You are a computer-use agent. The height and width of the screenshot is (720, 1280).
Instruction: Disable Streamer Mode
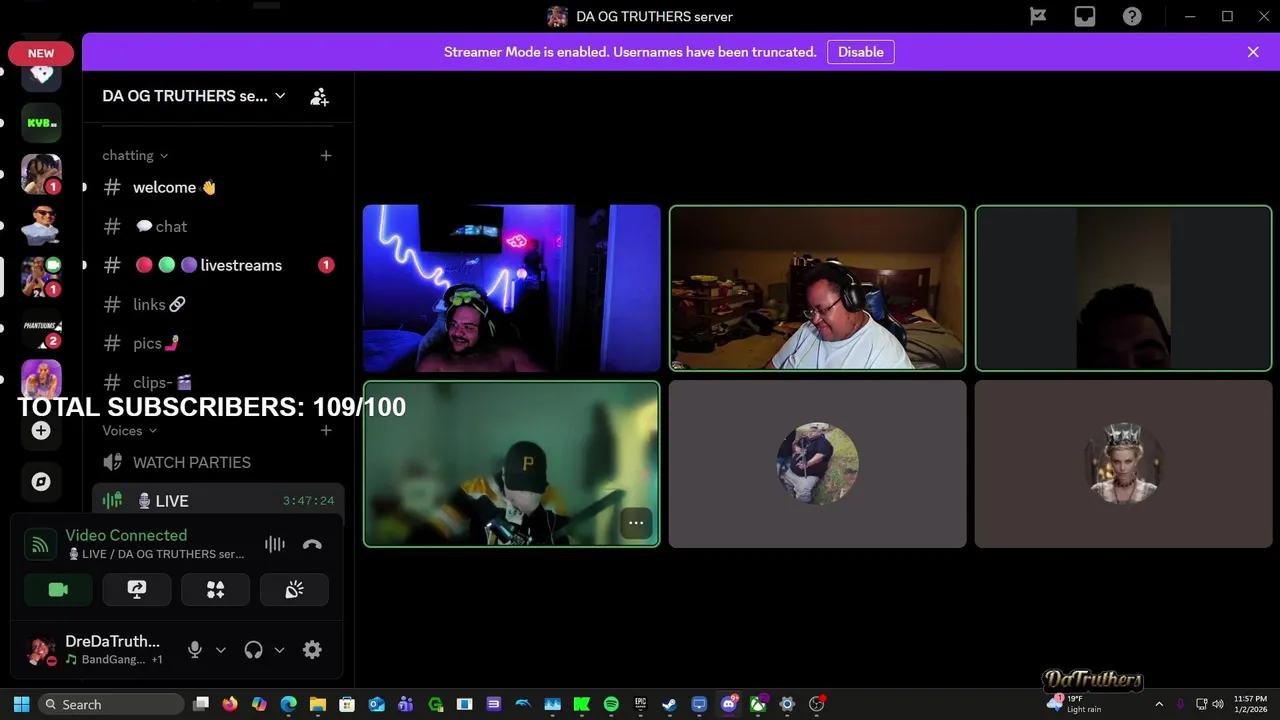point(861,52)
